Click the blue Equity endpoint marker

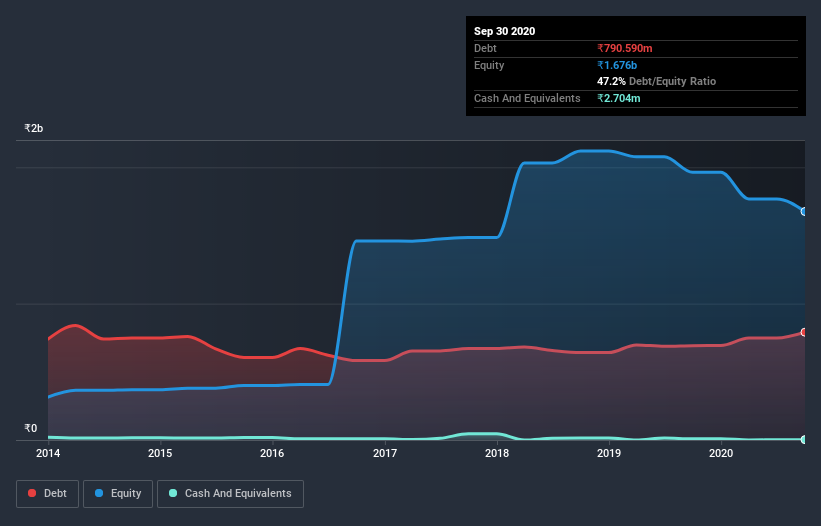pyautogui.click(x=804, y=211)
